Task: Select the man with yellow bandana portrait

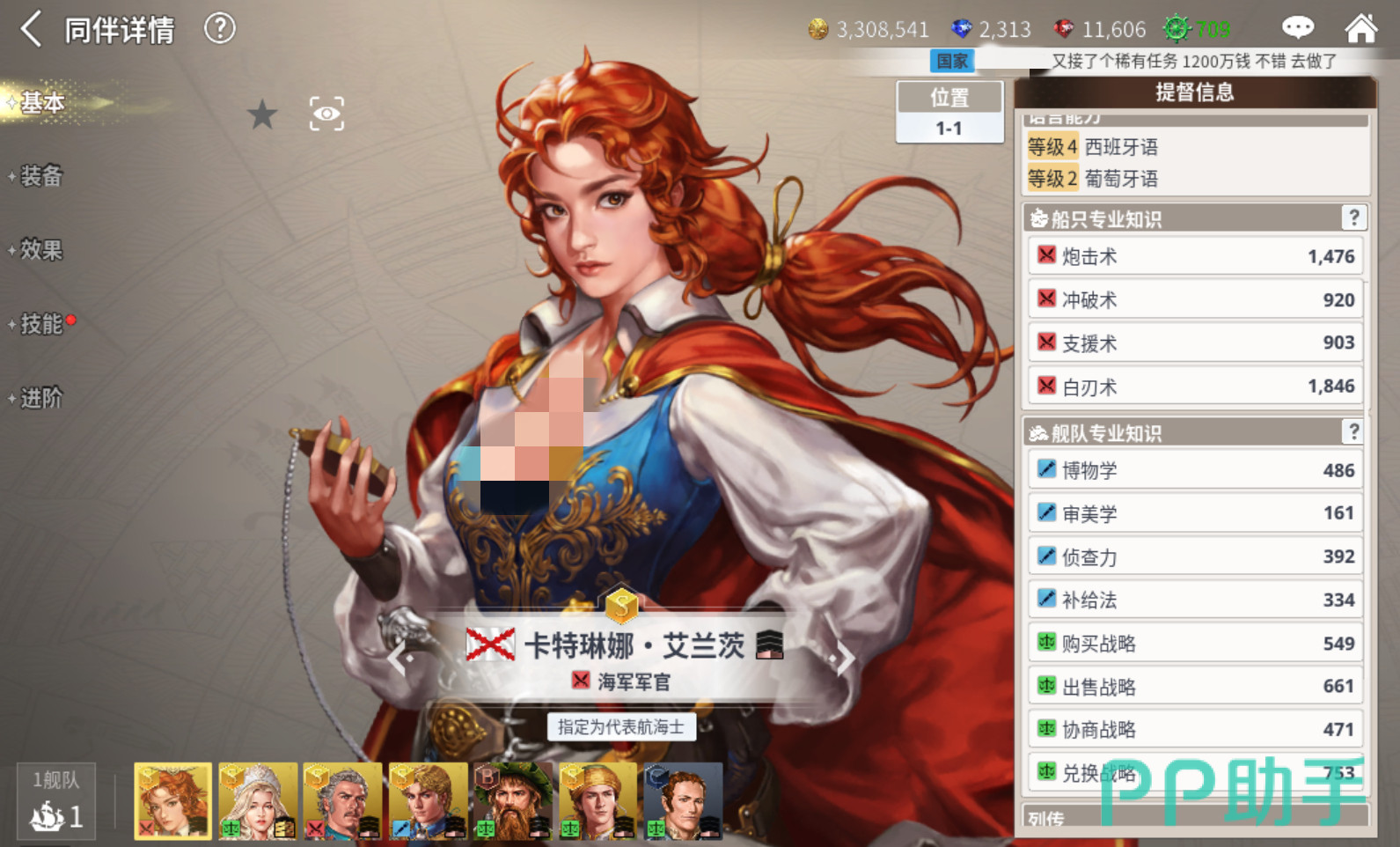Action: click(598, 800)
